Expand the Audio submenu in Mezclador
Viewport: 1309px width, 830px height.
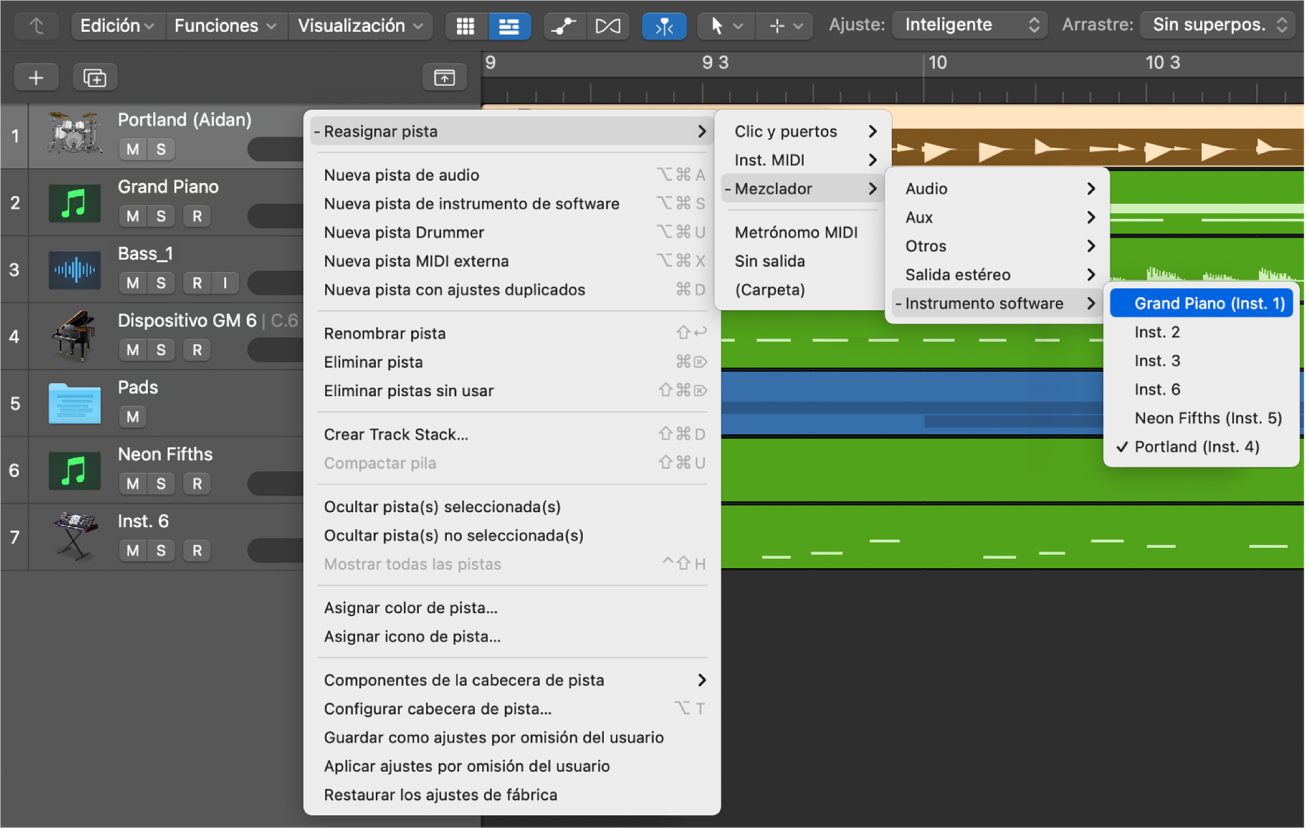click(x=997, y=189)
